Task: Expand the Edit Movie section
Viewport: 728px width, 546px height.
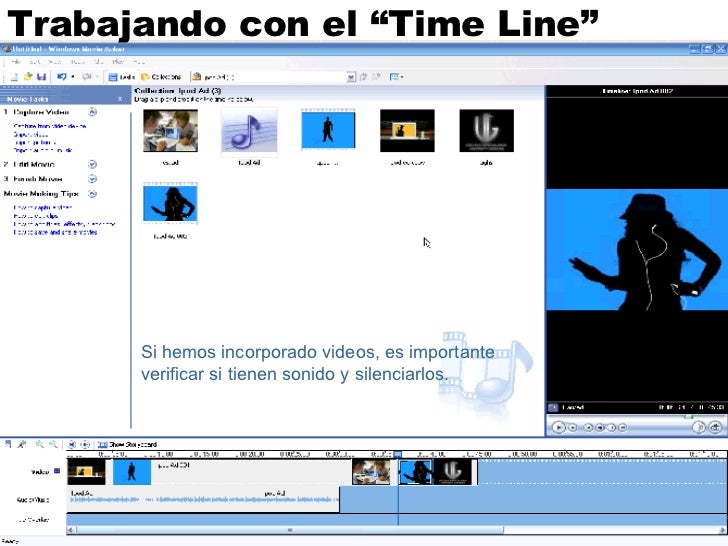Action: pyautogui.click(x=92, y=164)
